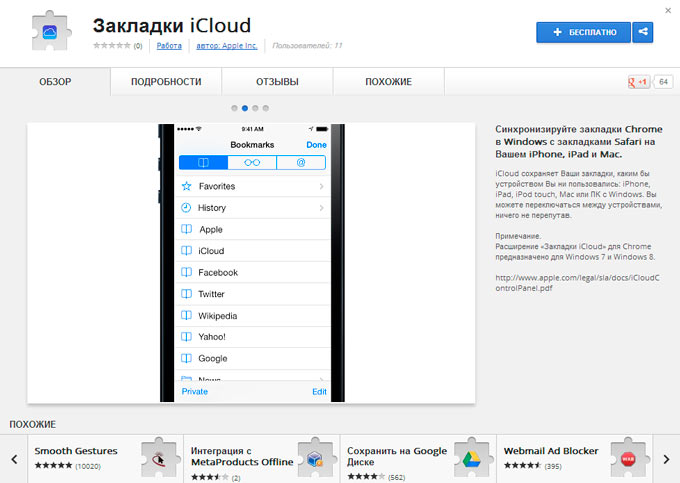This screenshot has height=483, width=680.
Task: Click the Favorites label text
Action: 217,186
